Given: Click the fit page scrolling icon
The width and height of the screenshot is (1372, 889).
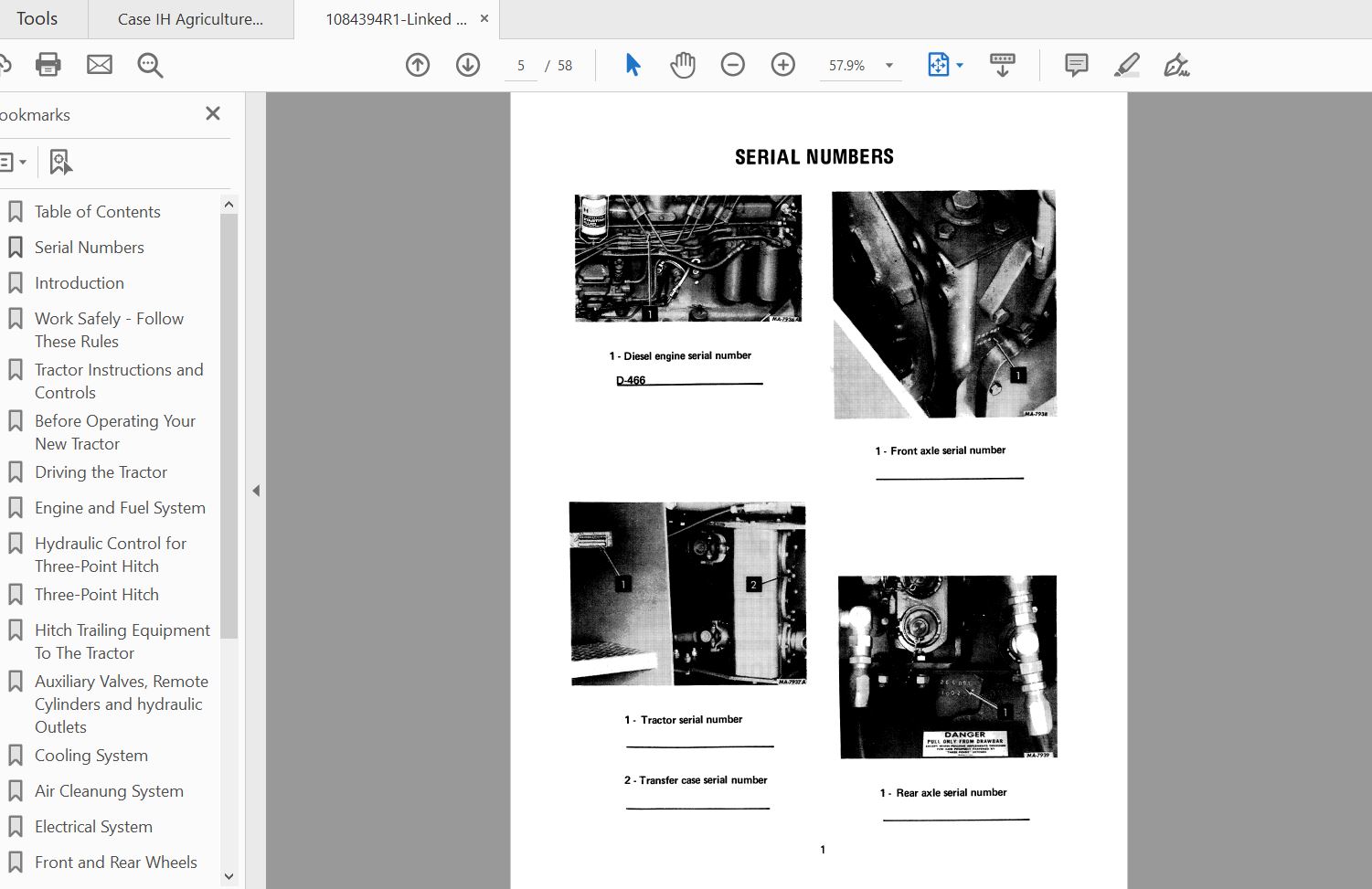Looking at the screenshot, I should tap(938, 65).
